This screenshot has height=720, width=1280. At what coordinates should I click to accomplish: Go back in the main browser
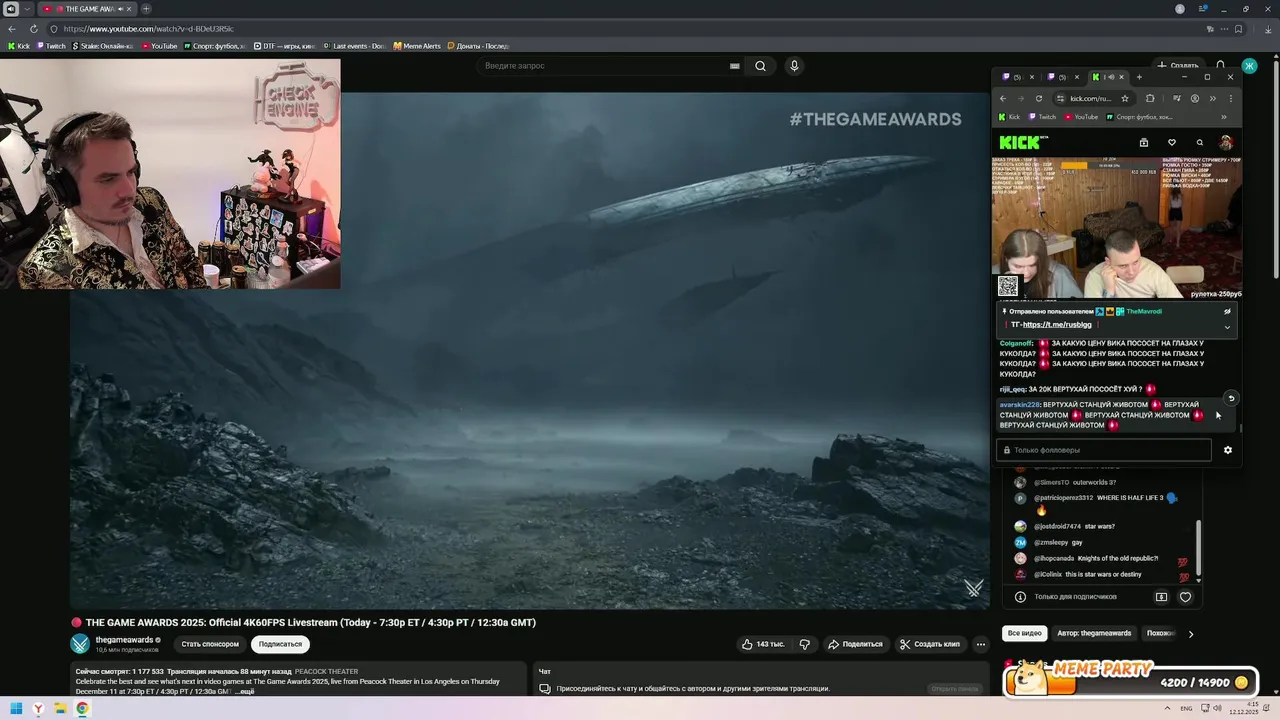click(x=12, y=29)
